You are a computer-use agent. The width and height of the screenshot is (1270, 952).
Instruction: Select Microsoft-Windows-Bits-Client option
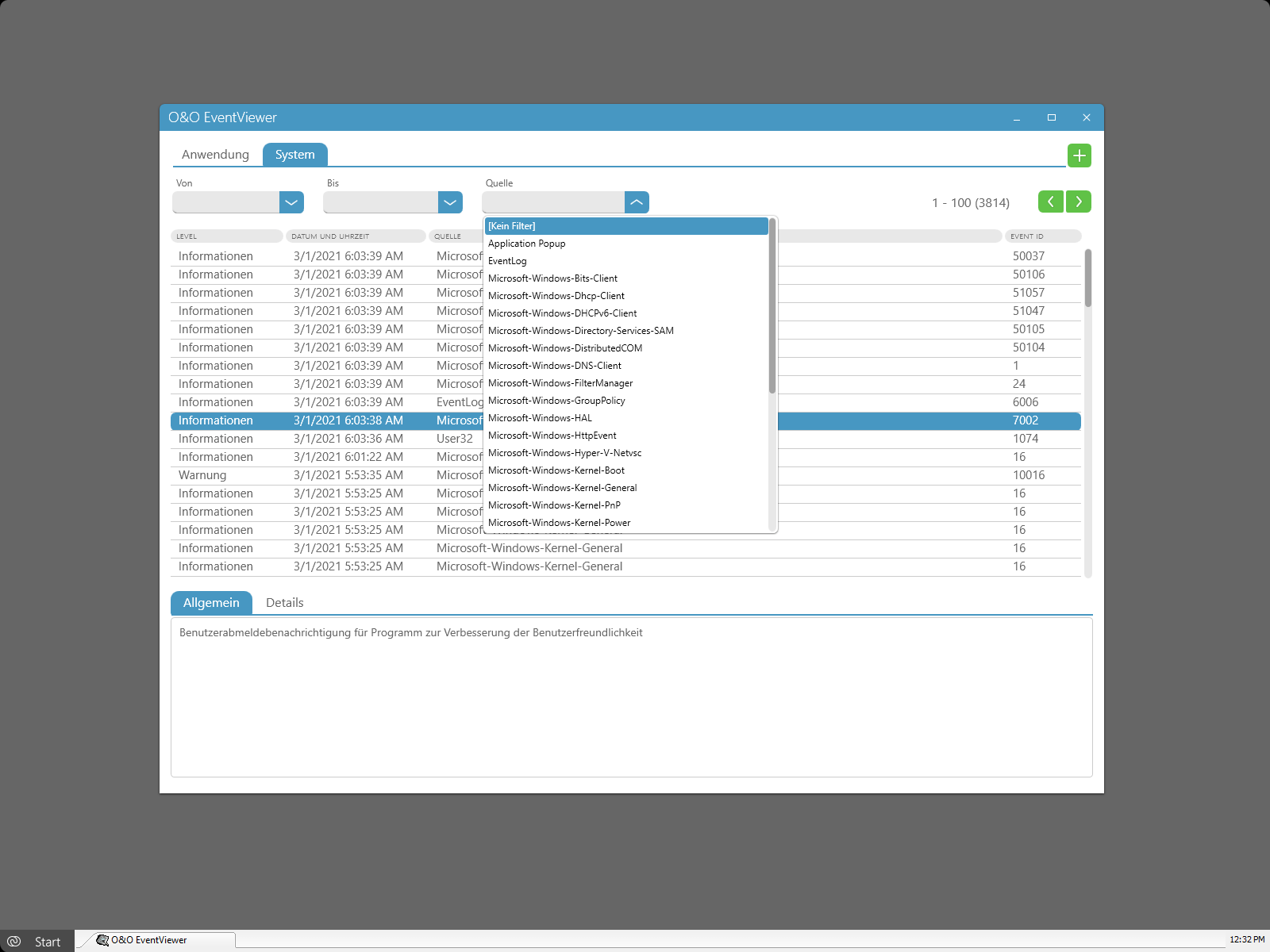pyautogui.click(x=626, y=278)
